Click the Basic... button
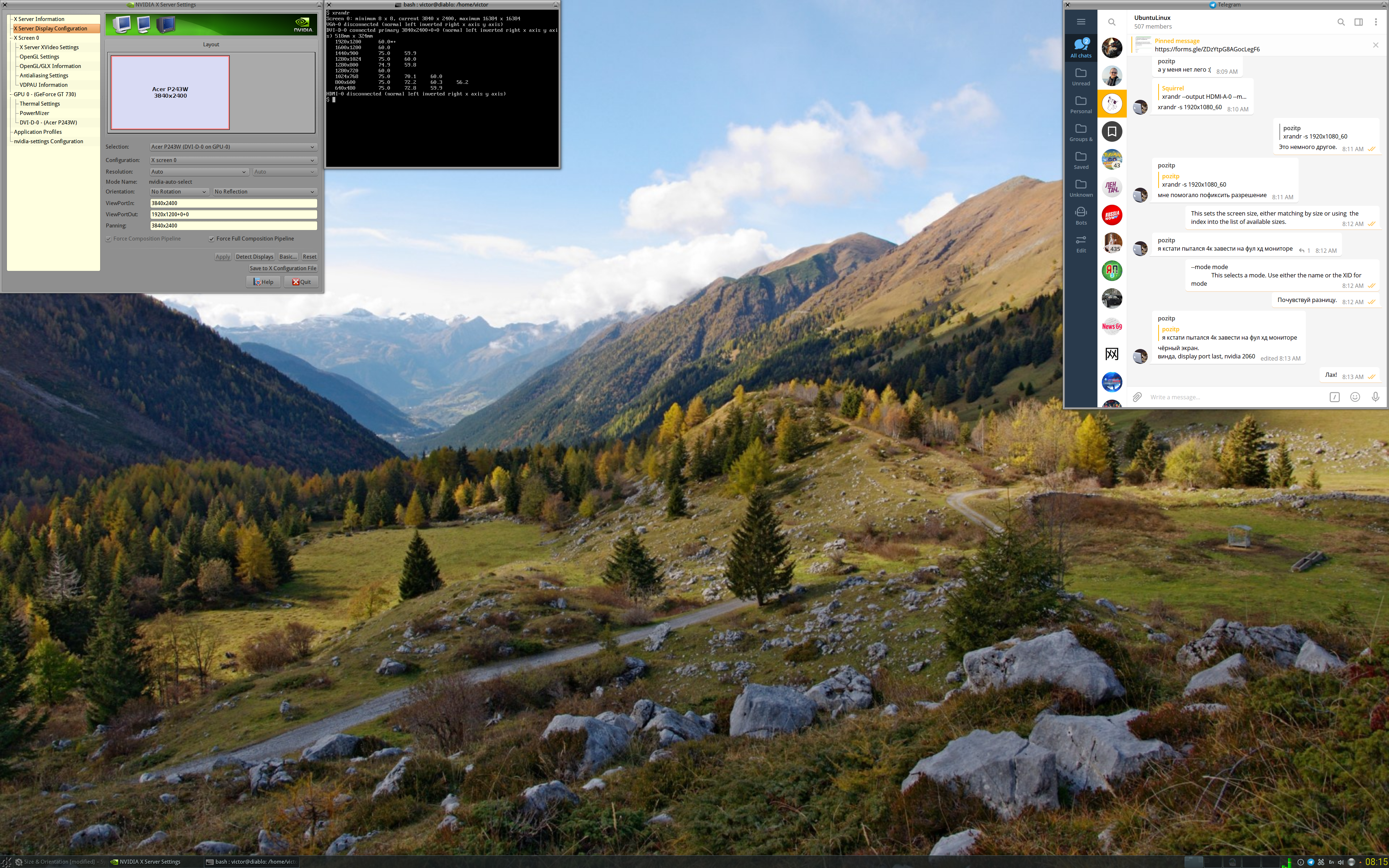The image size is (1389, 868). pyautogui.click(x=288, y=257)
